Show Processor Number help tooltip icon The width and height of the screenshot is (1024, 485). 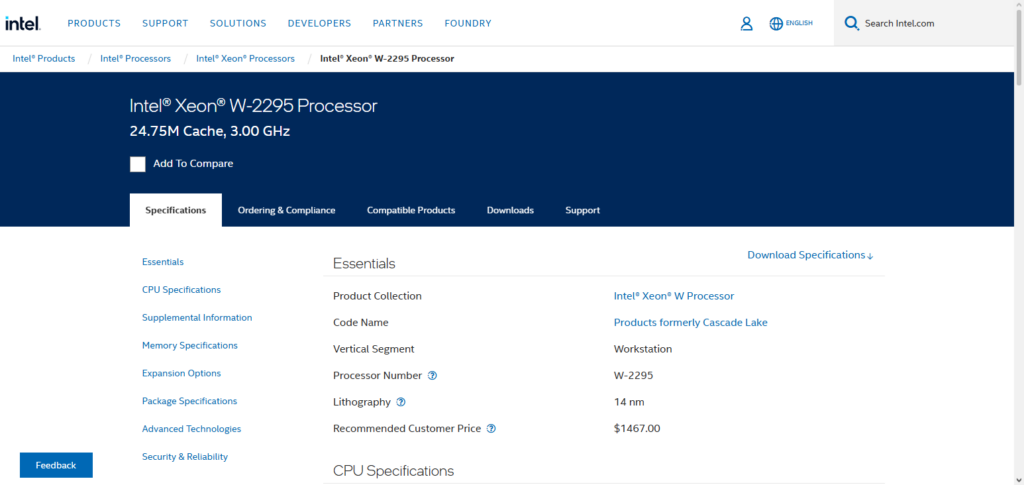(x=432, y=375)
